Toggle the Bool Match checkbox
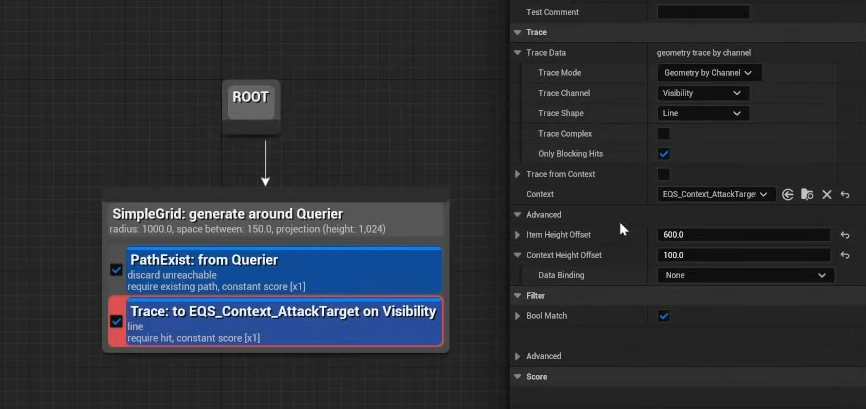This screenshot has height=409, width=866. point(663,316)
